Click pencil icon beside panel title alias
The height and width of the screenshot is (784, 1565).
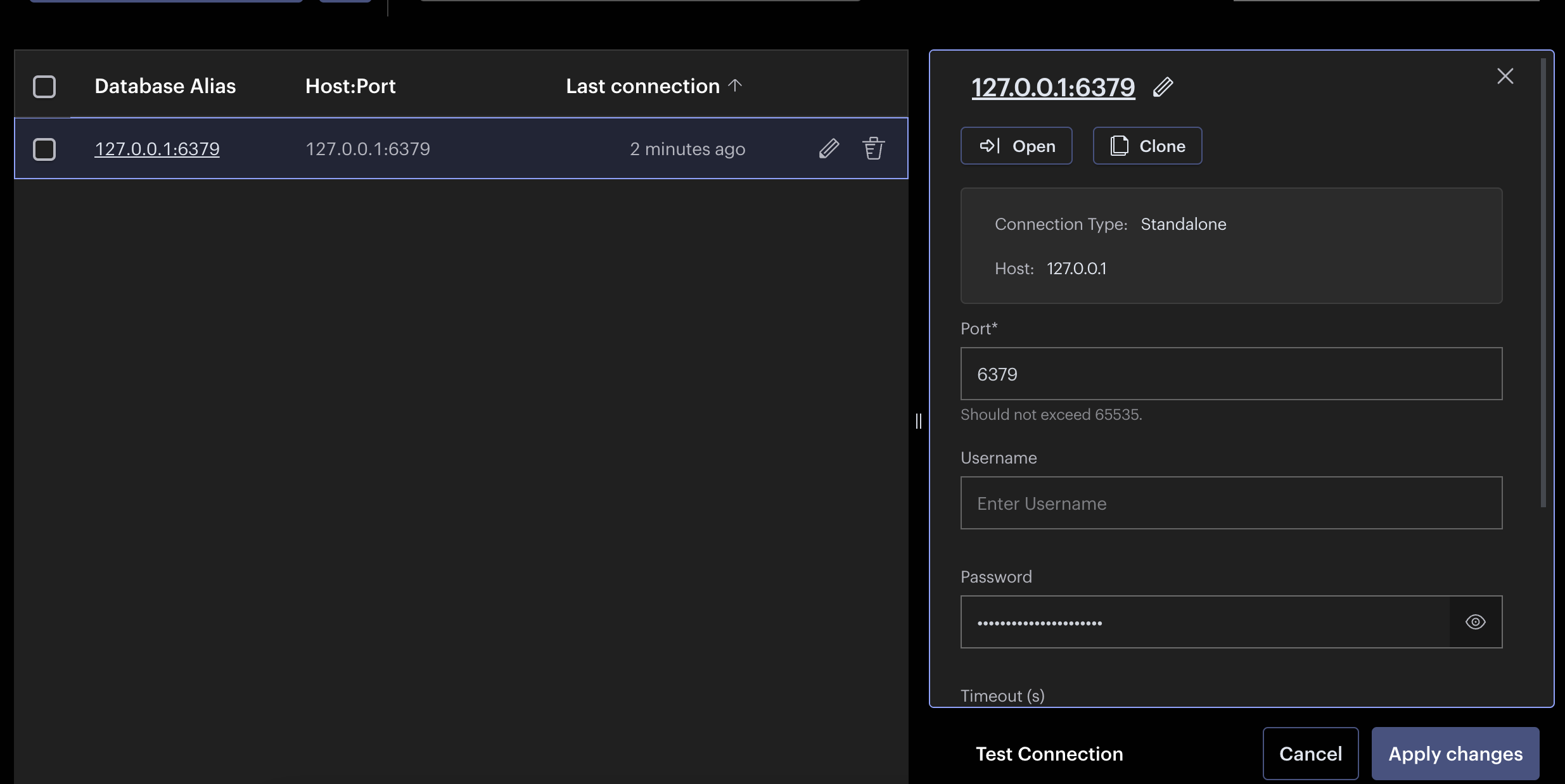pyautogui.click(x=1163, y=87)
